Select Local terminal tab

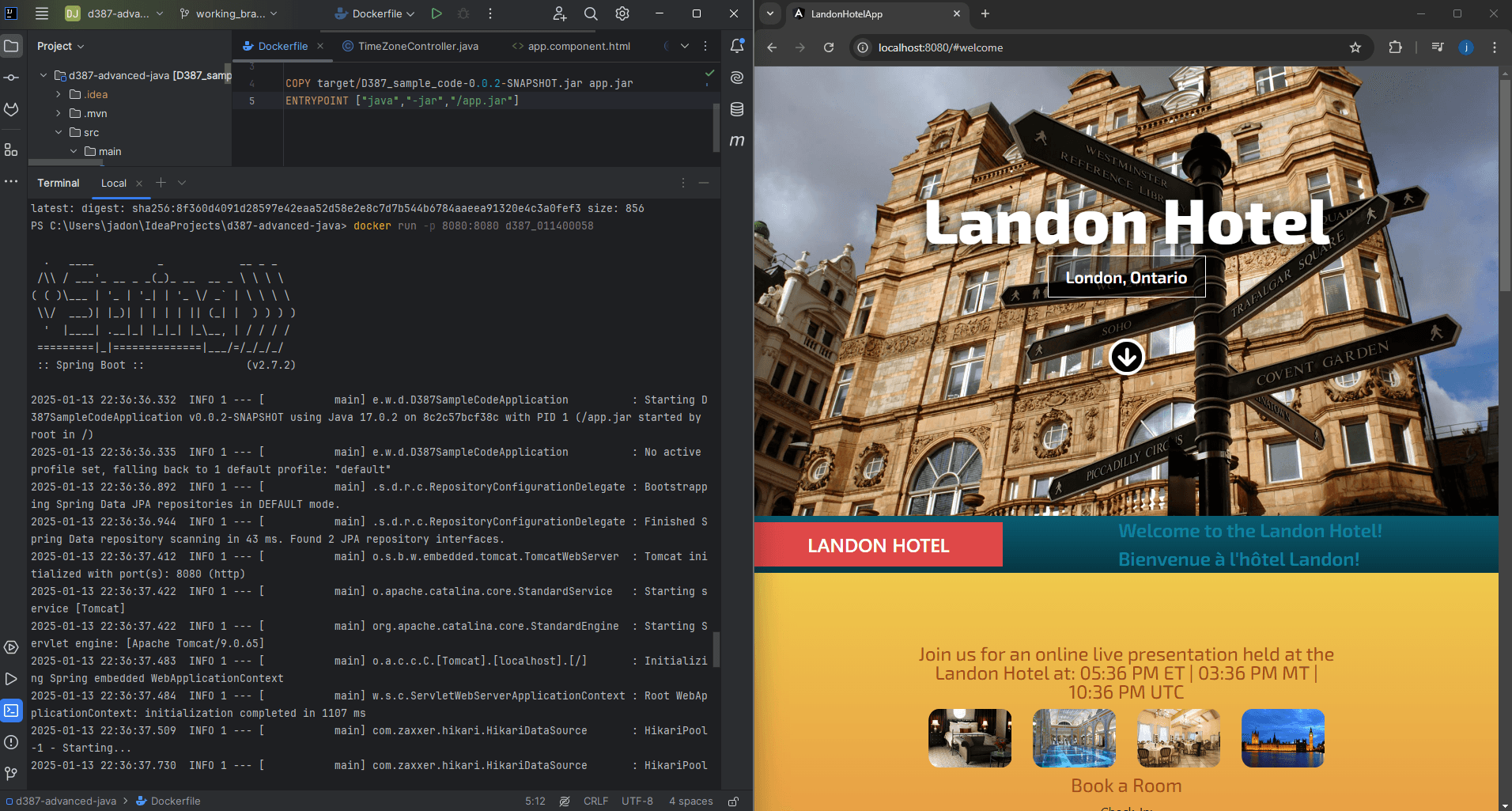(x=114, y=183)
